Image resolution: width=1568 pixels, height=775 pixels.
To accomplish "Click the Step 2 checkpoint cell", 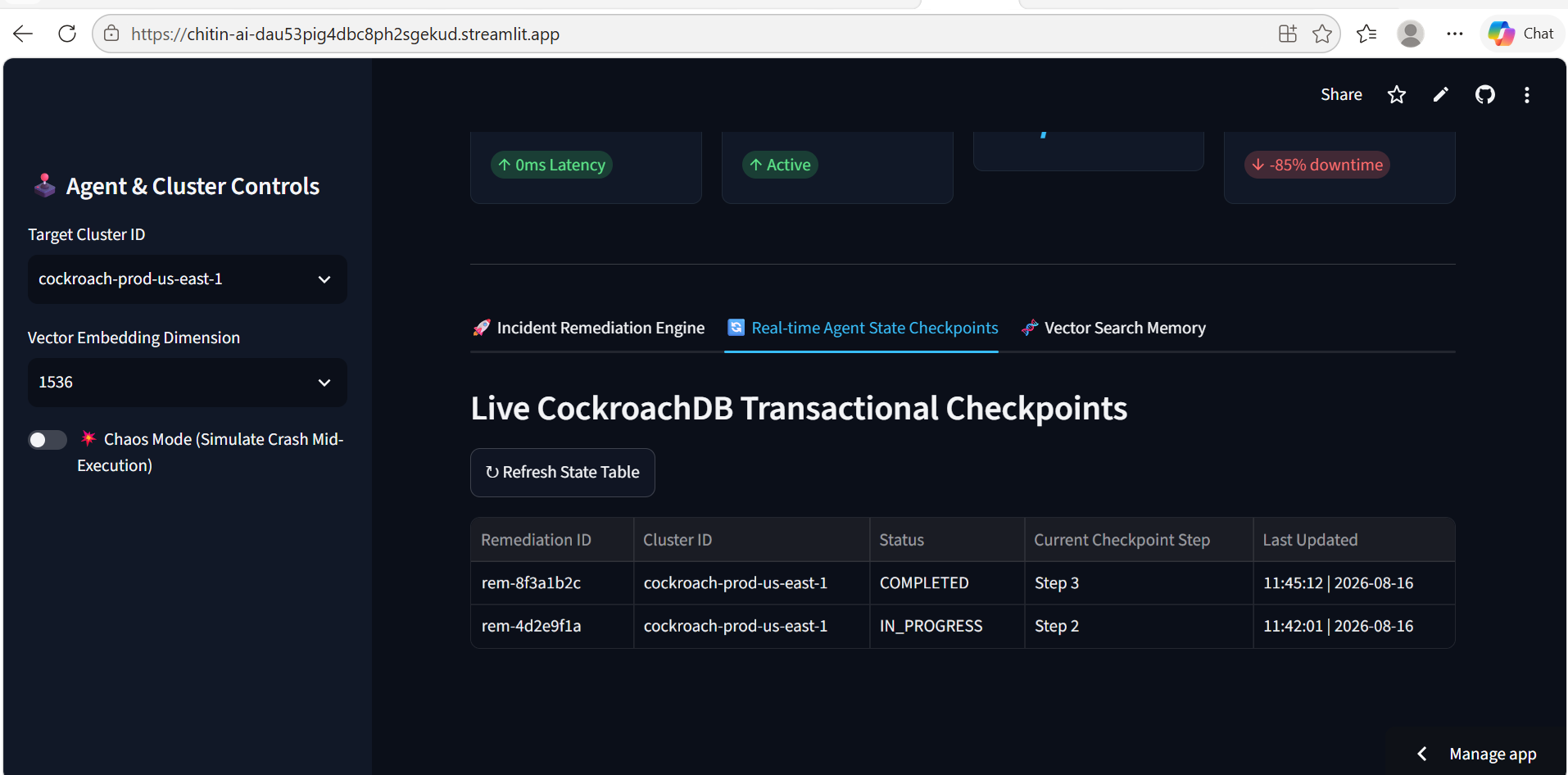I will point(1139,627).
